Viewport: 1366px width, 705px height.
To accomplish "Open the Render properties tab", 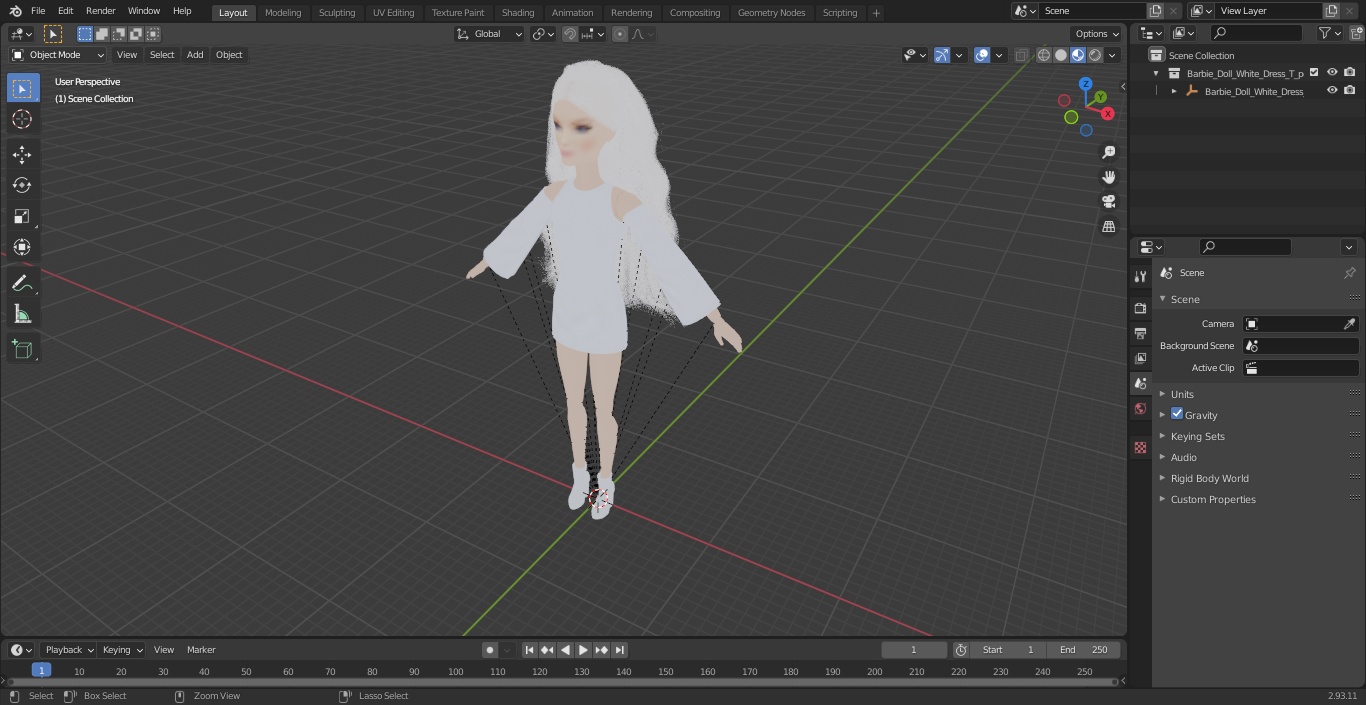I will point(1140,308).
